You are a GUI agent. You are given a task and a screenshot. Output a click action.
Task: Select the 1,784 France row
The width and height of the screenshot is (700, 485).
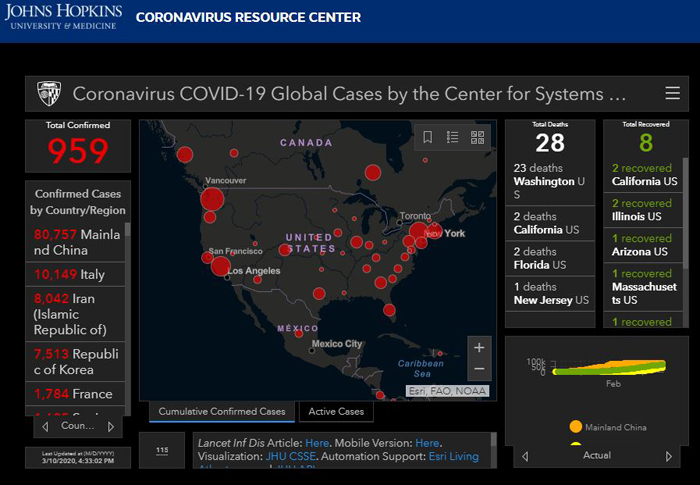(x=75, y=393)
